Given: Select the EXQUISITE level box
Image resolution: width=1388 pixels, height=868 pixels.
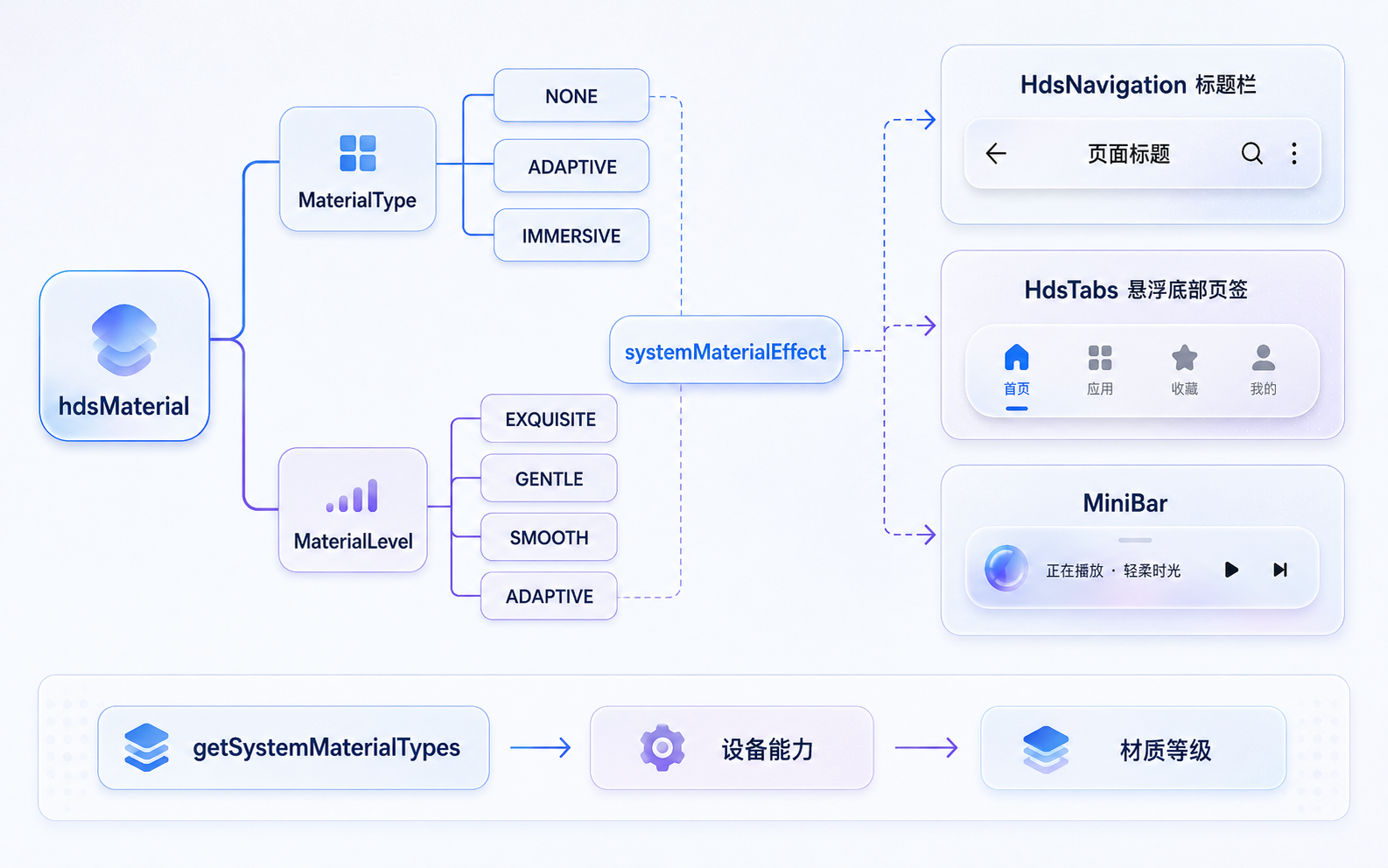Looking at the screenshot, I should (549, 418).
